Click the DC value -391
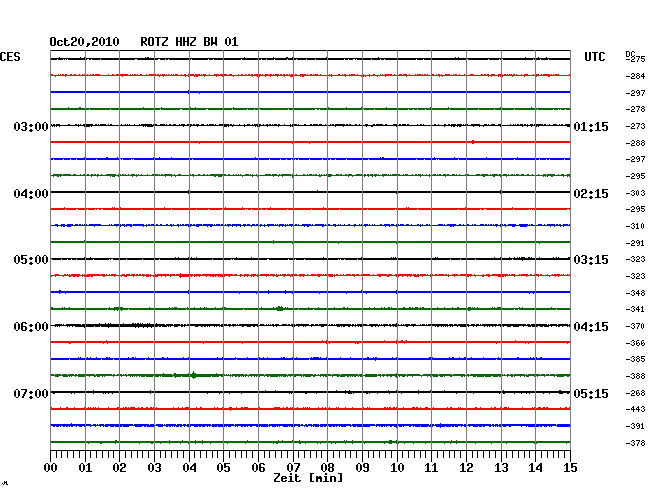 (635, 426)
